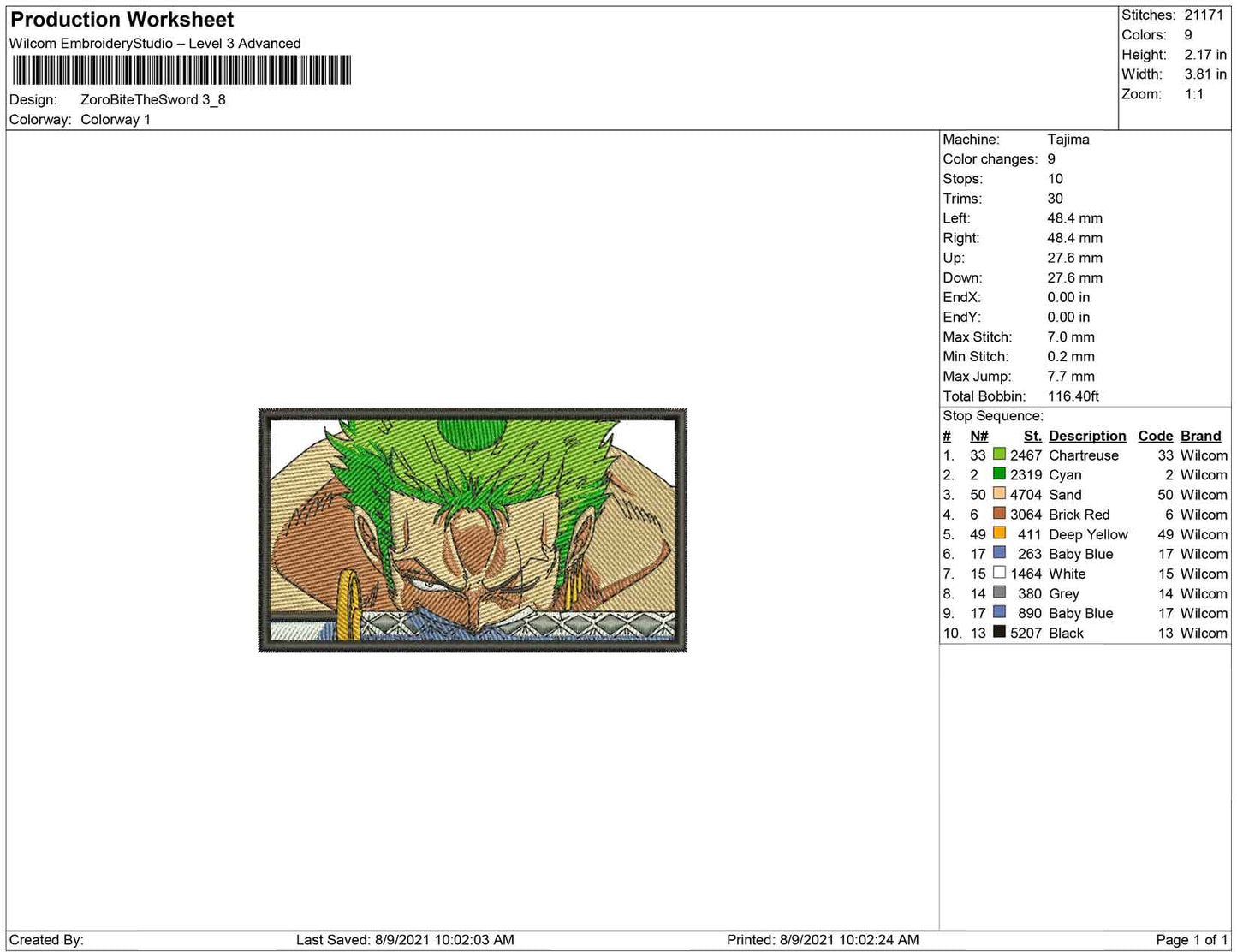The image size is (1237, 952).
Task: Click the Machine value Tajima
Action: (1068, 140)
